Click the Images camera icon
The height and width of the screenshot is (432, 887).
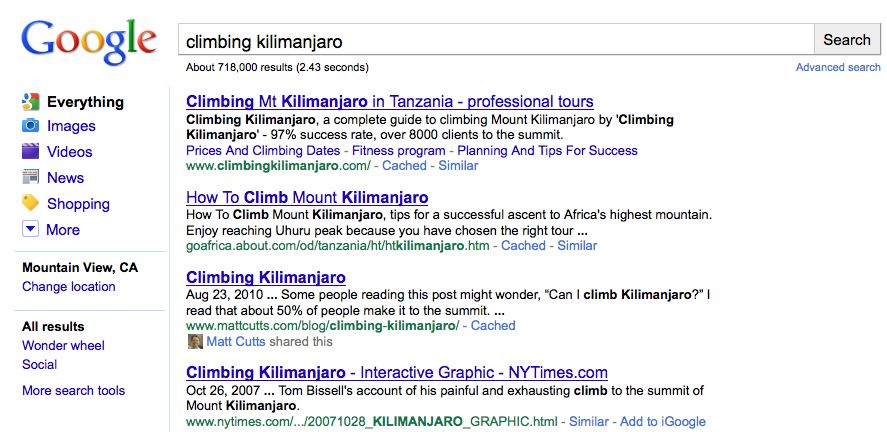coord(31,126)
